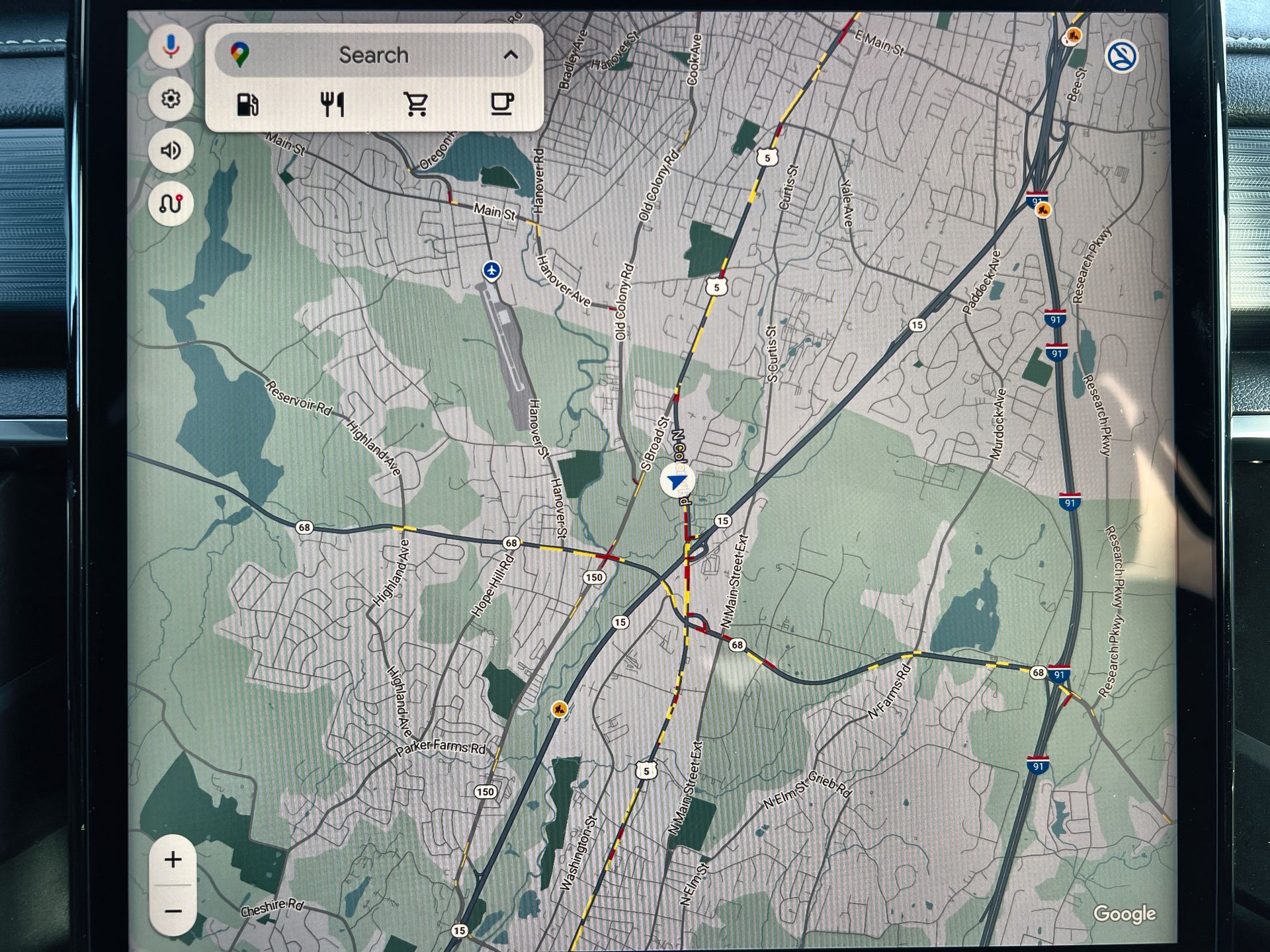Search for restaurants fork-and-knife icon
The width and height of the screenshot is (1270, 952).
[x=332, y=104]
